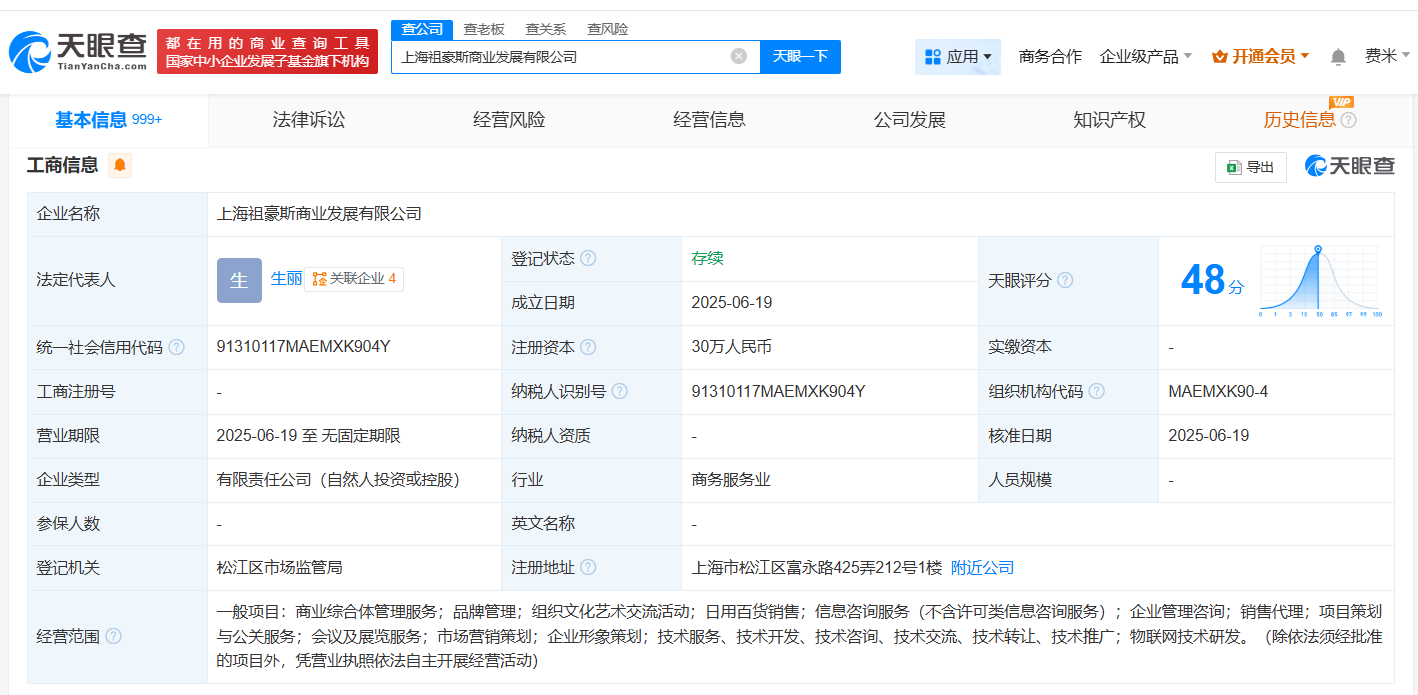1418x695 pixels.
Task: Select the 查老板 search tab
Action: [484, 29]
